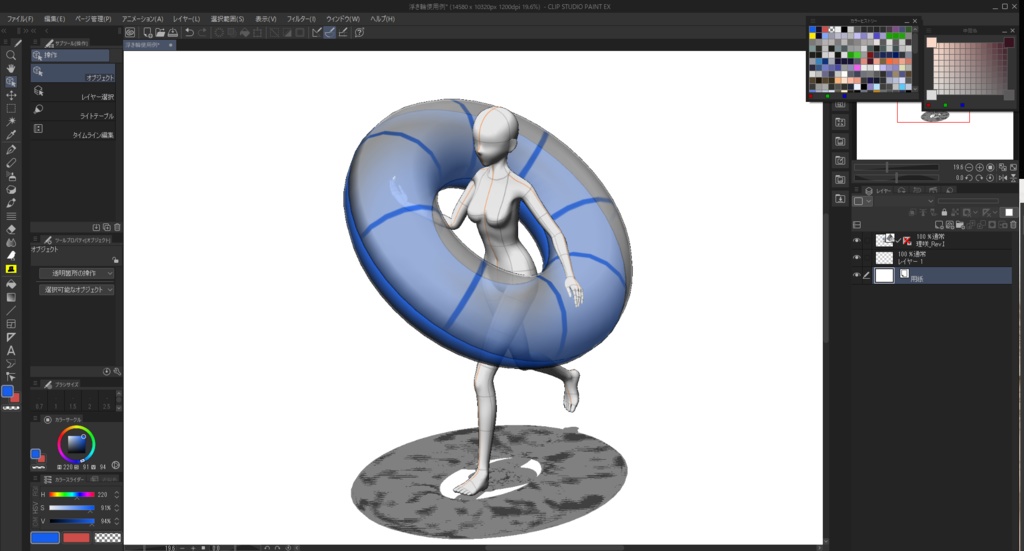Toggle transparent color checkered swatch
Viewport: 1024px width, 551px height.
click(x=108, y=537)
